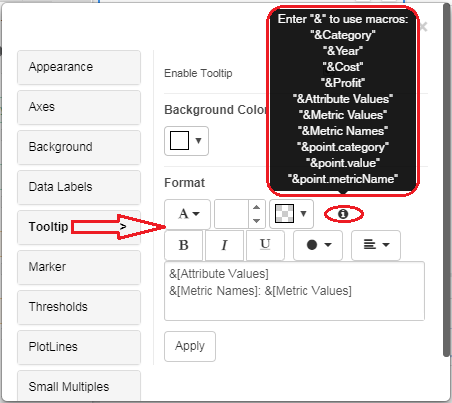Screen dimensions: 452x403
Task: Switch to the Background tab
Action: click(x=79, y=147)
